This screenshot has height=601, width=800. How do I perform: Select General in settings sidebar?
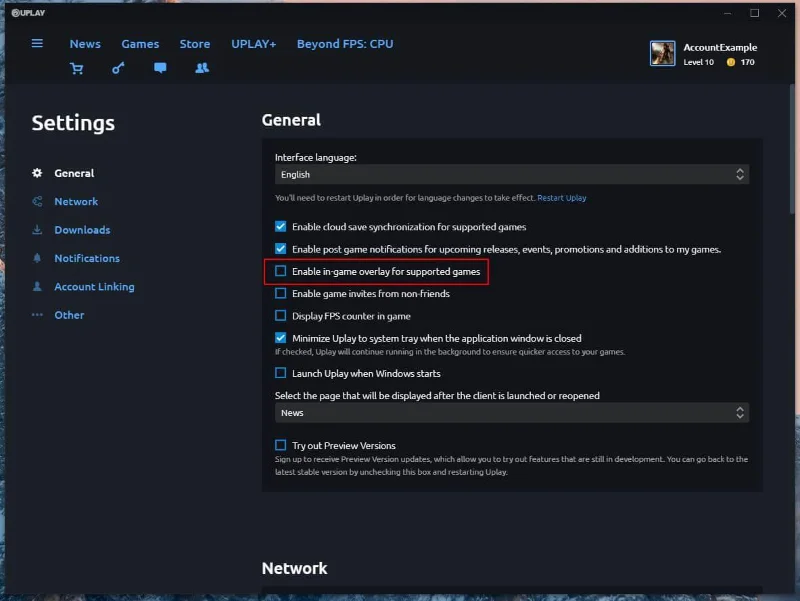[74, 173]
